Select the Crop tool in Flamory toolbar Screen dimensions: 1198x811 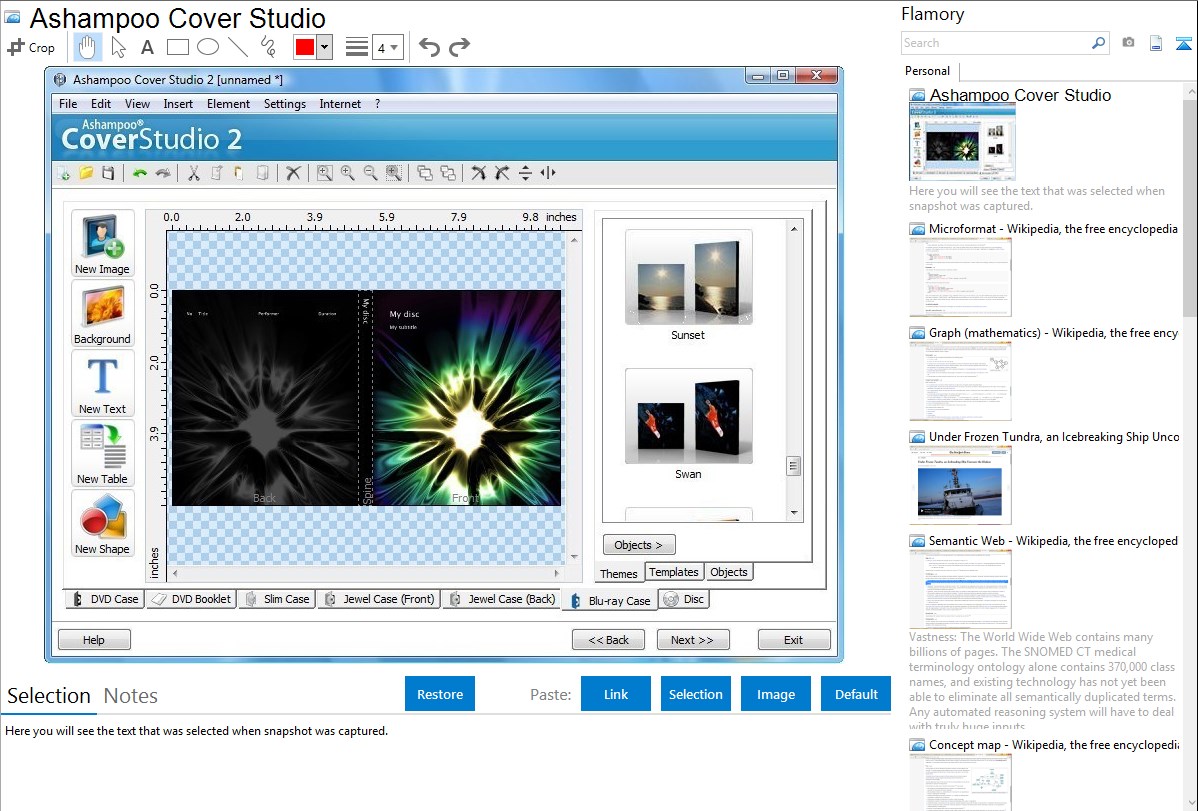[x=31, y=47]
